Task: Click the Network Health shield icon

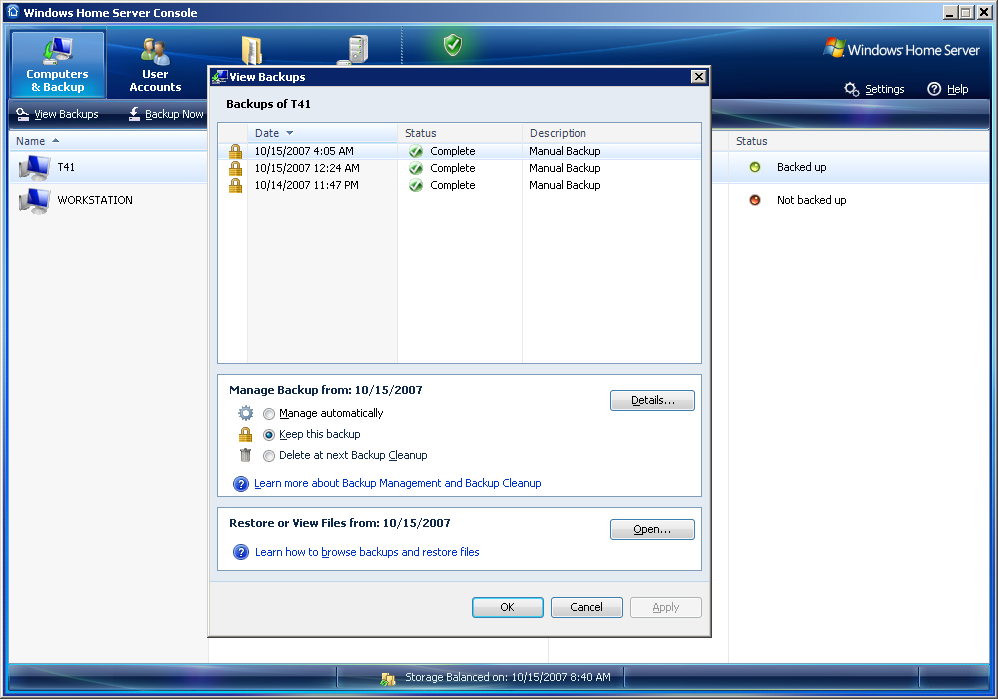Action: coord(453,45)
